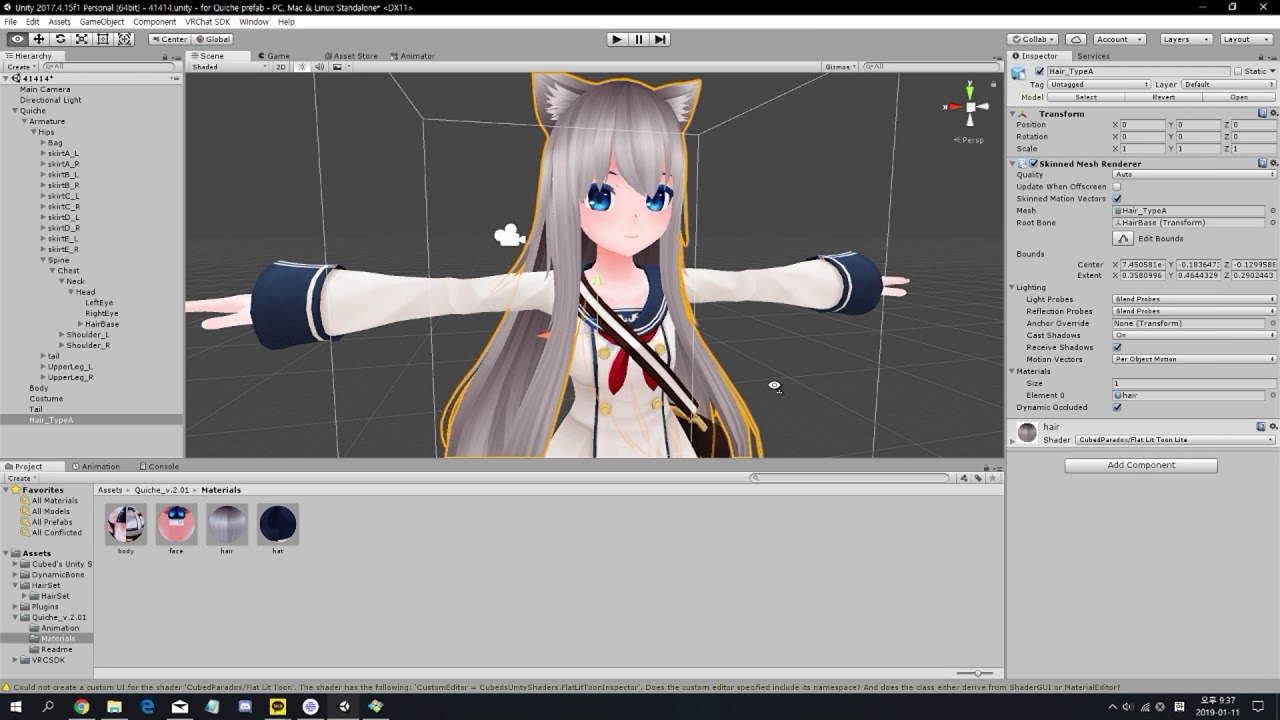Switch to the Game tab
Screen dimensions: 1280x720
274,56
